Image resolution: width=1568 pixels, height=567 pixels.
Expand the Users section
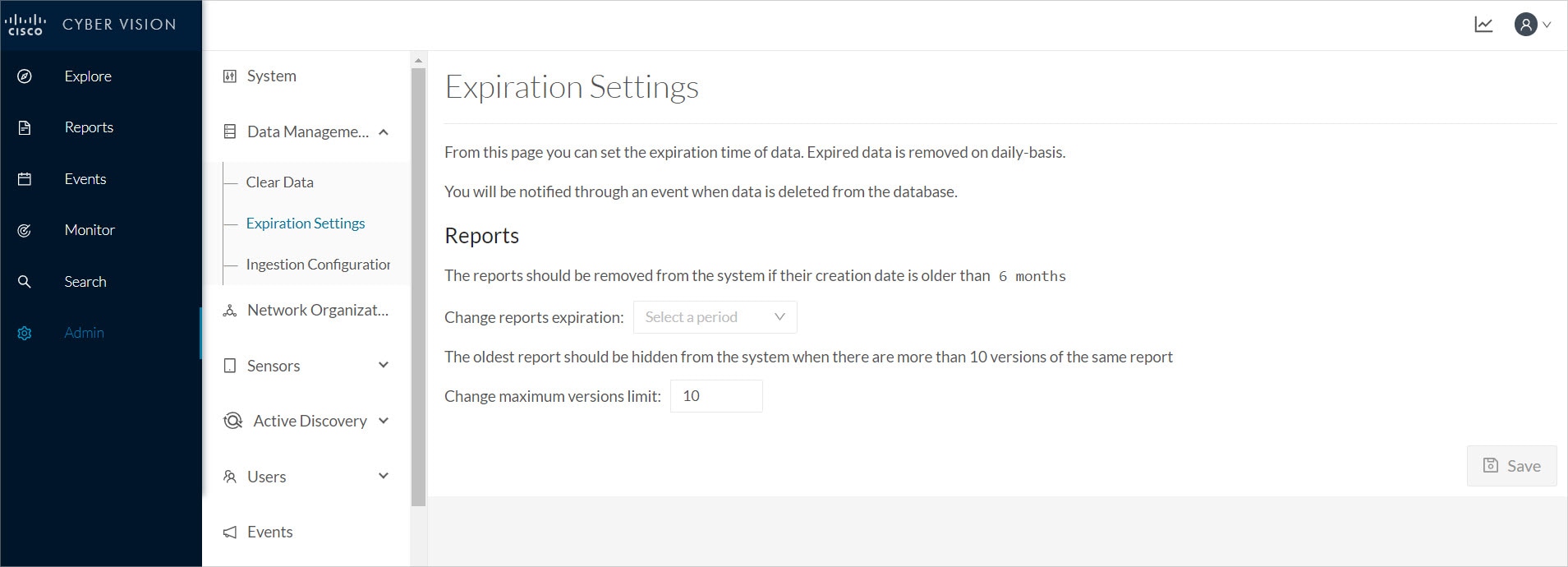[x=384, y=476]
